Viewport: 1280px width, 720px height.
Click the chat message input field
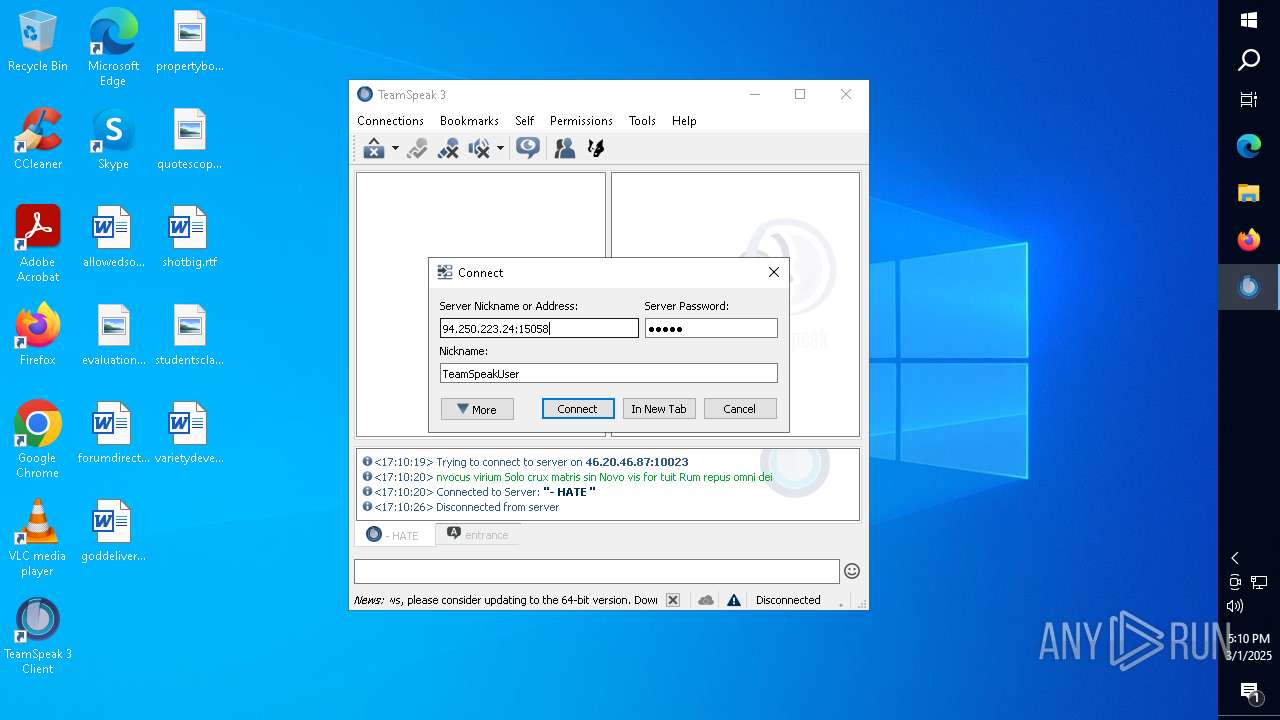(596, 571)
